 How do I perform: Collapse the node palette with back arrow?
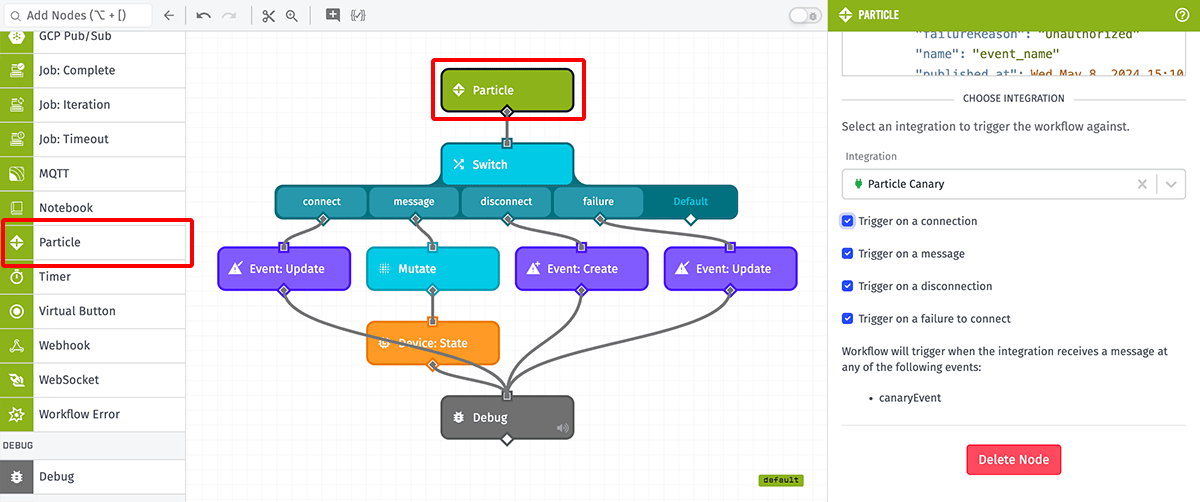pyautogui.click(x=169, y=16)
